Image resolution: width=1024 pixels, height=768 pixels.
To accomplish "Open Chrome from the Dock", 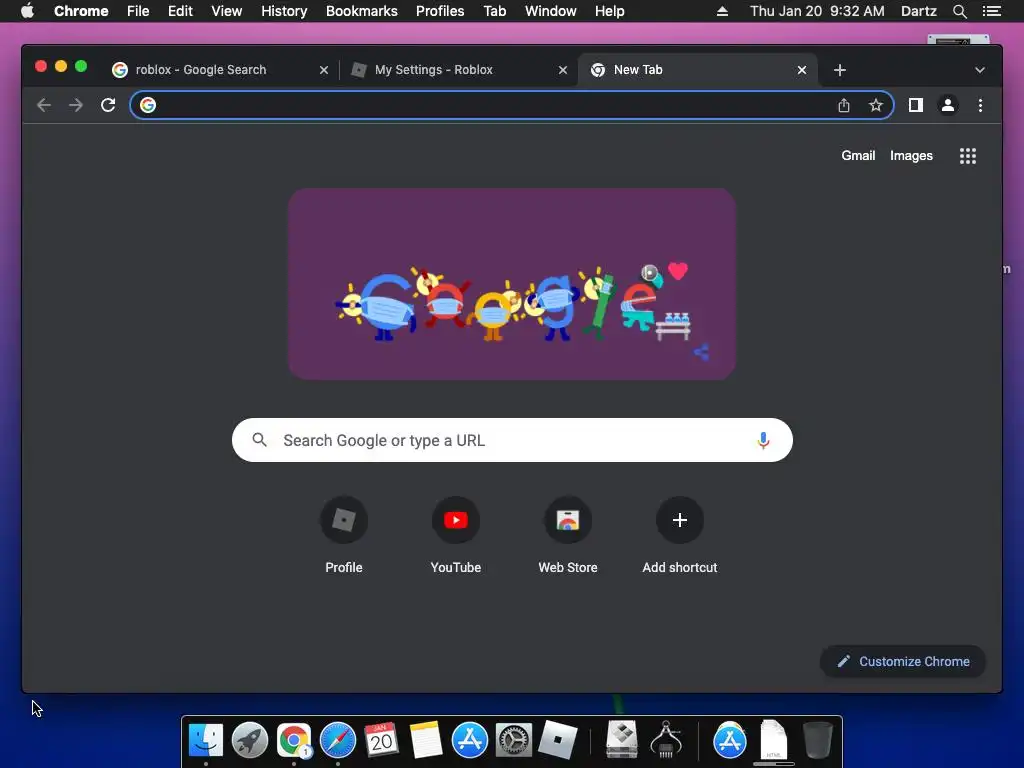I will coord(294,741).
